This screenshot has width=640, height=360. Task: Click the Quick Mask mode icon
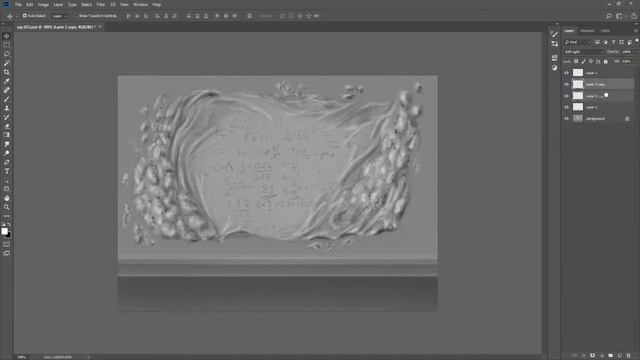click(7, 244)
